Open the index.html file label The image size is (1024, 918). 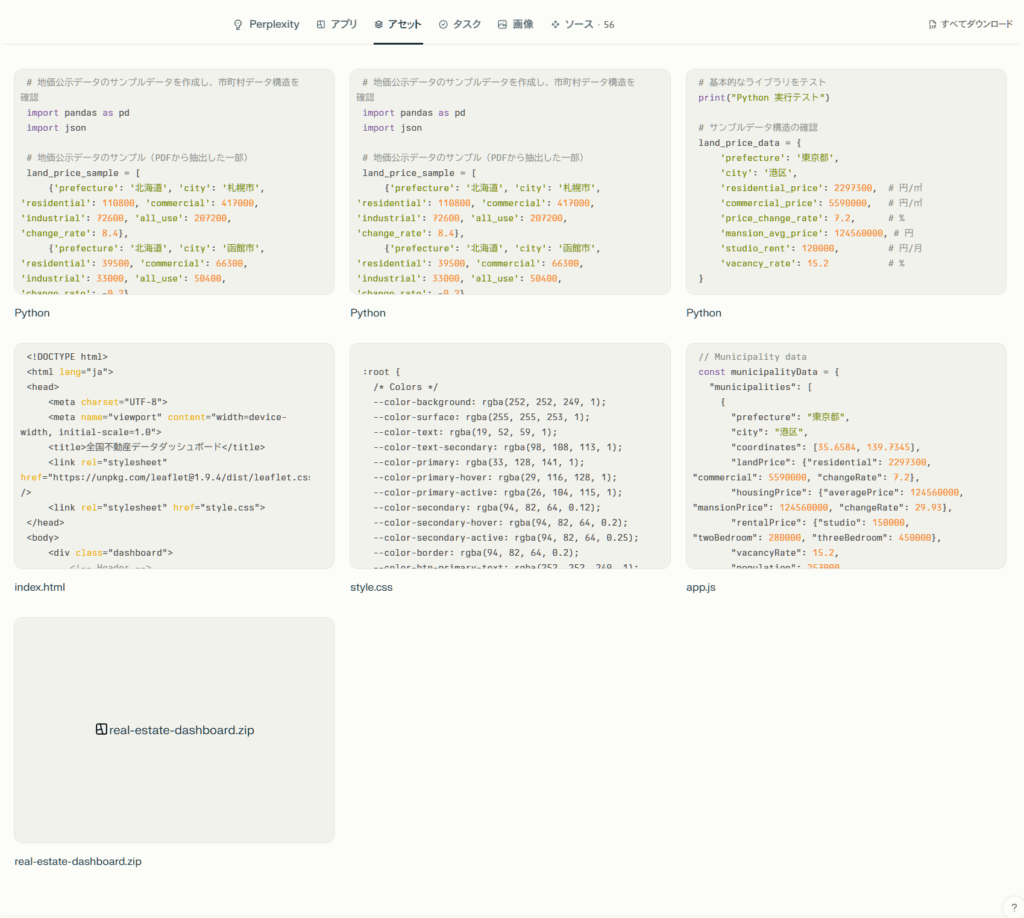[x=40, y=587]
